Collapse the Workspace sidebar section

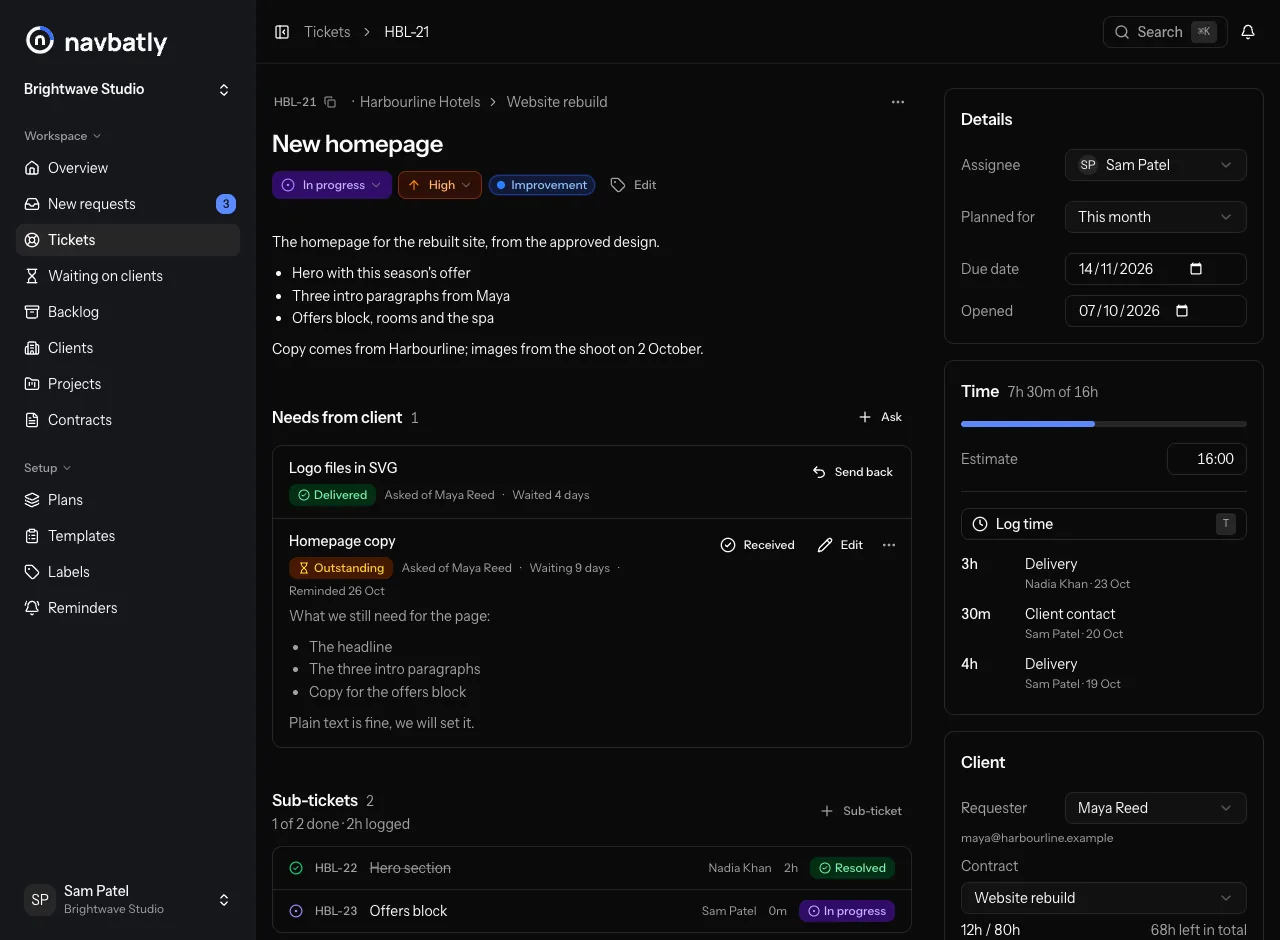(x=62, y=136)
